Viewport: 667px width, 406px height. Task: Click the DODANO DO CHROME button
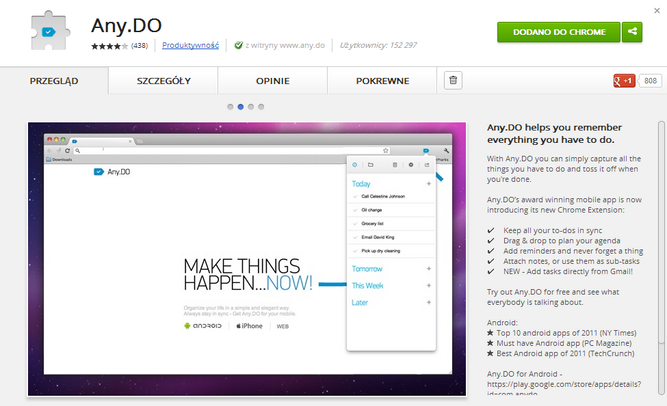[x=559, y=32]
